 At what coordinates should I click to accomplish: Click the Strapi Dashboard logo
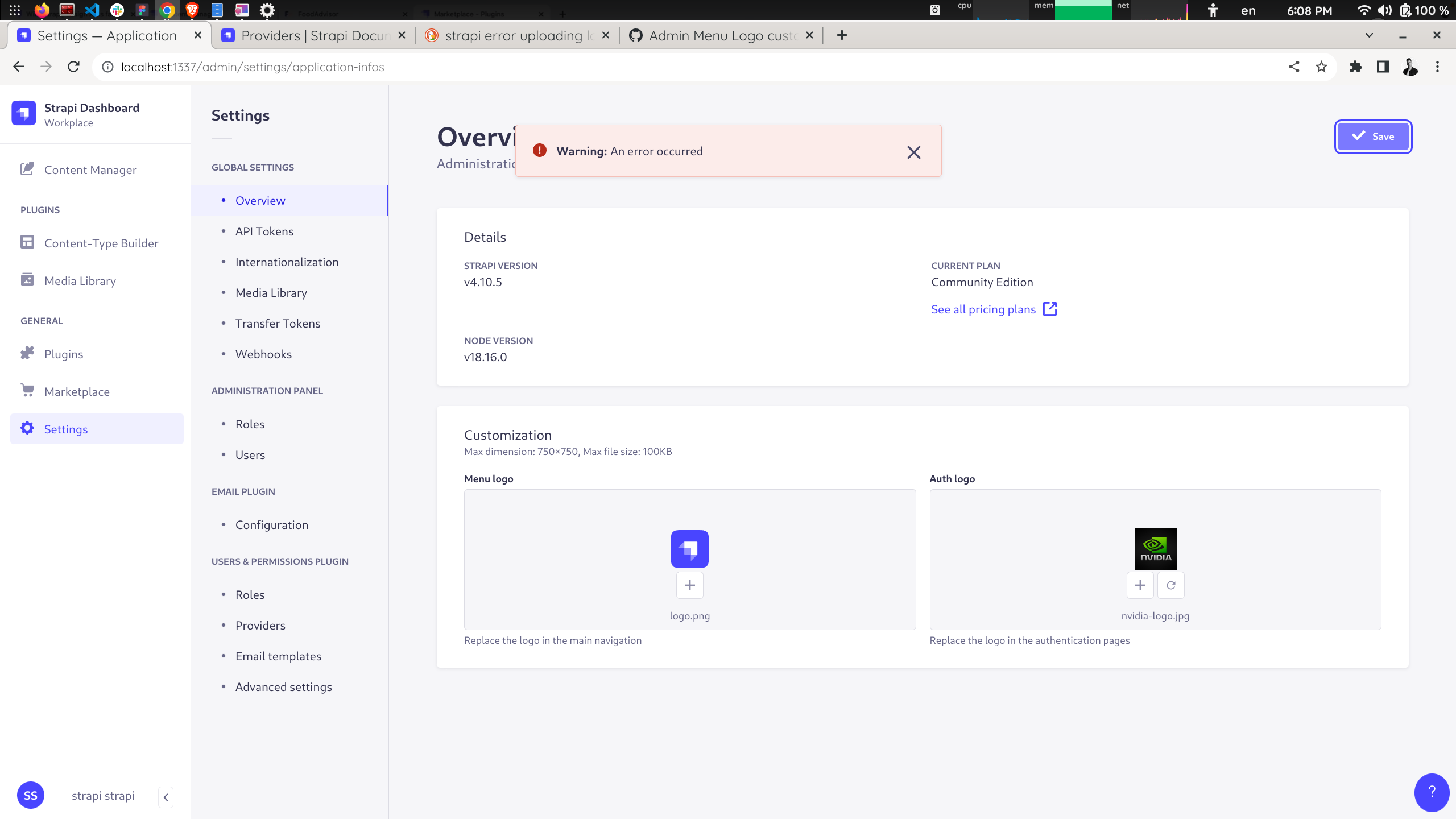23,113
